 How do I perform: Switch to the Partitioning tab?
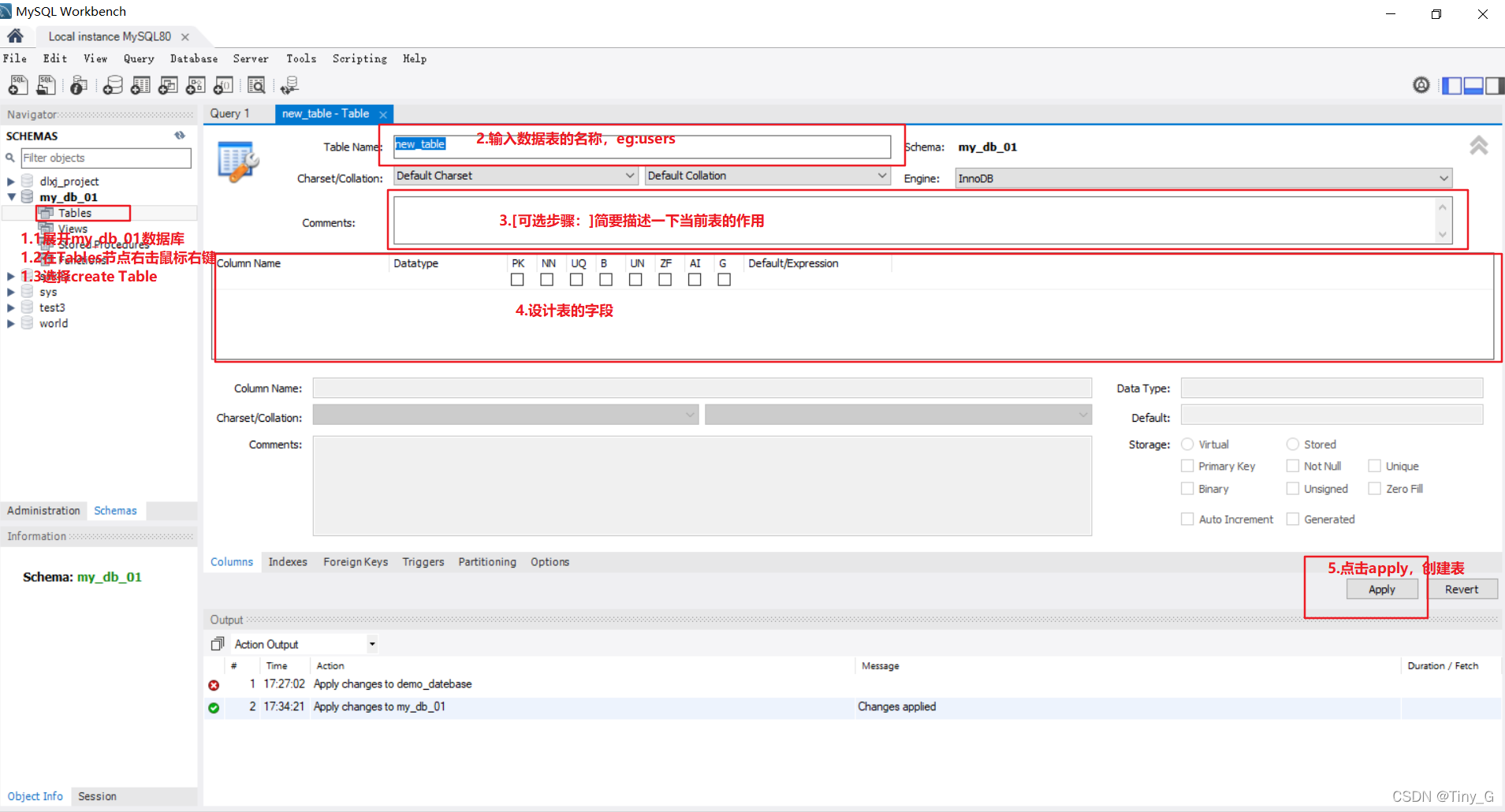(487, 561)
